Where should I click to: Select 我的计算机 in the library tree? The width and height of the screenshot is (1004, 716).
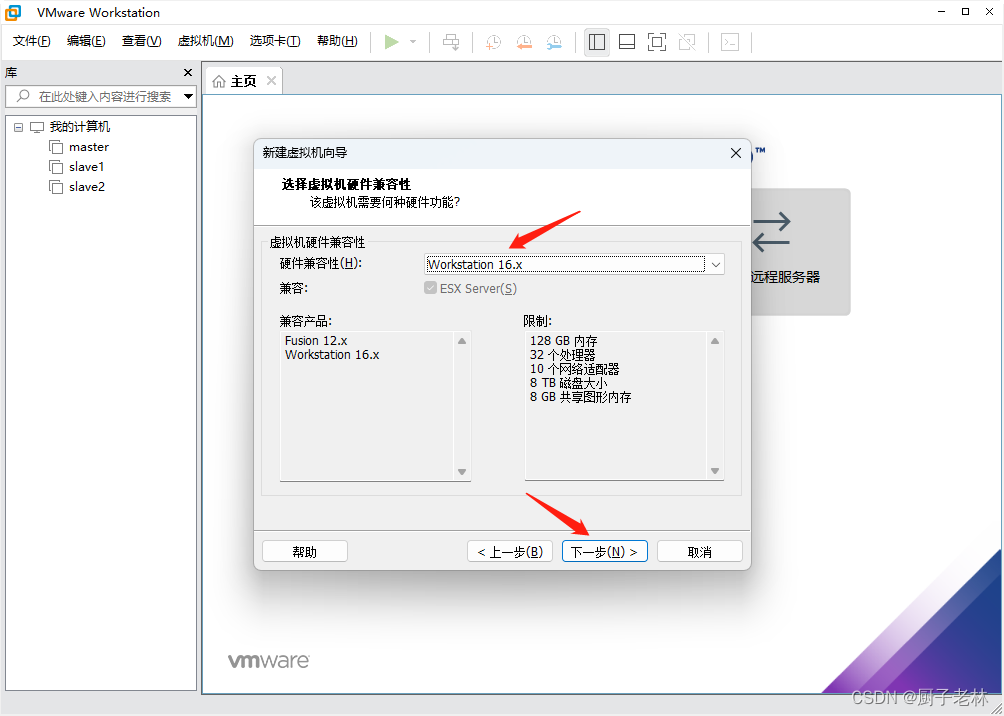(x=80, y=127)
